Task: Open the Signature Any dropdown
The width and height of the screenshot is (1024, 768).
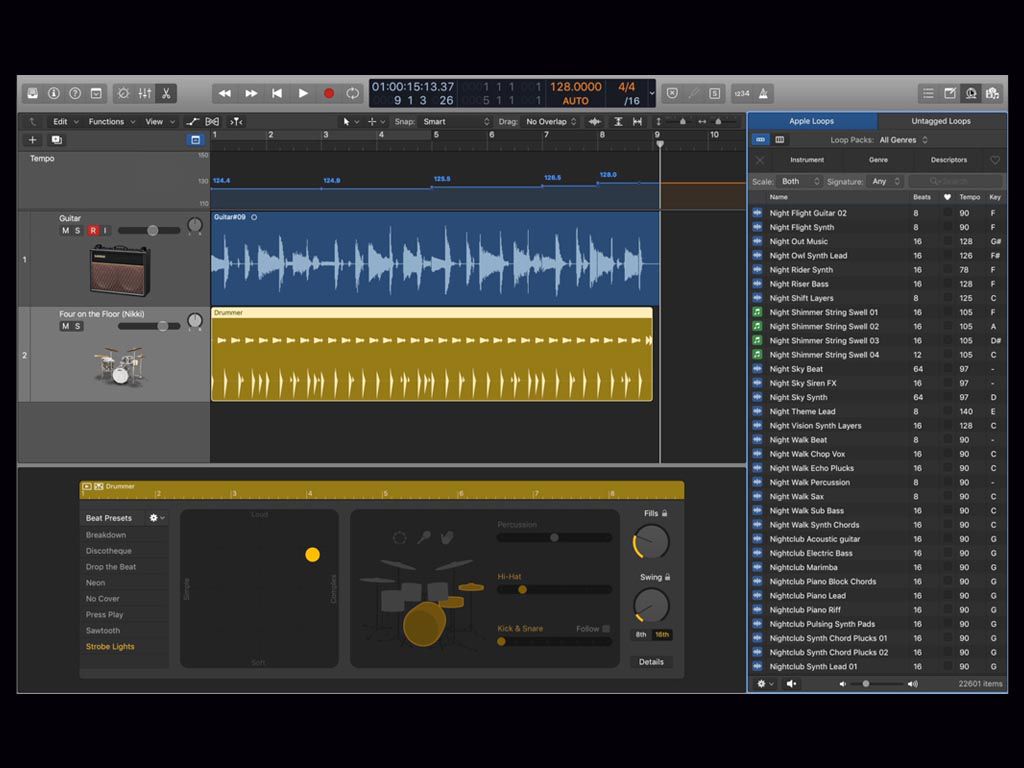Action: (886, 182)
